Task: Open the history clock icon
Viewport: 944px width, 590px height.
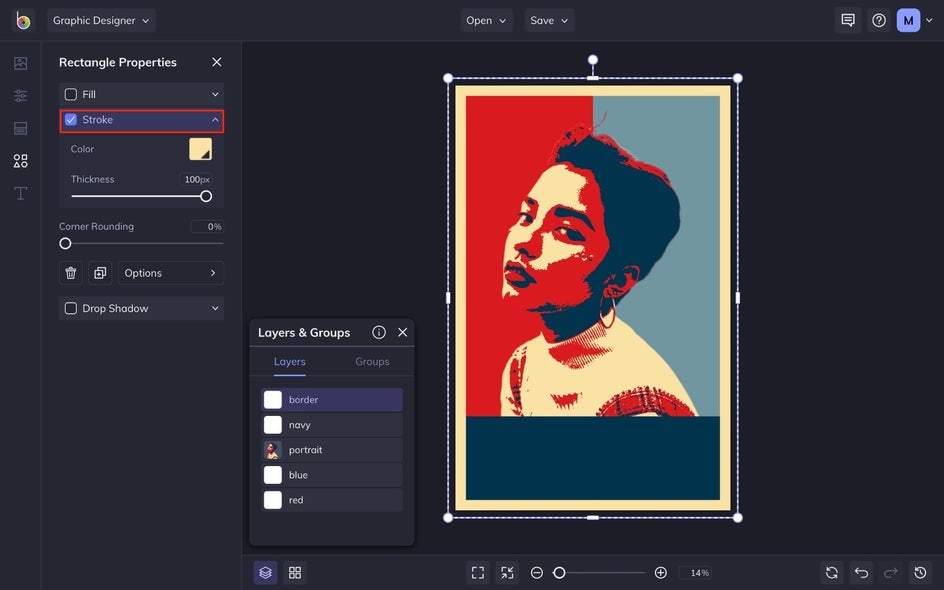Action: pyautogui.click(x=921, y=573)
